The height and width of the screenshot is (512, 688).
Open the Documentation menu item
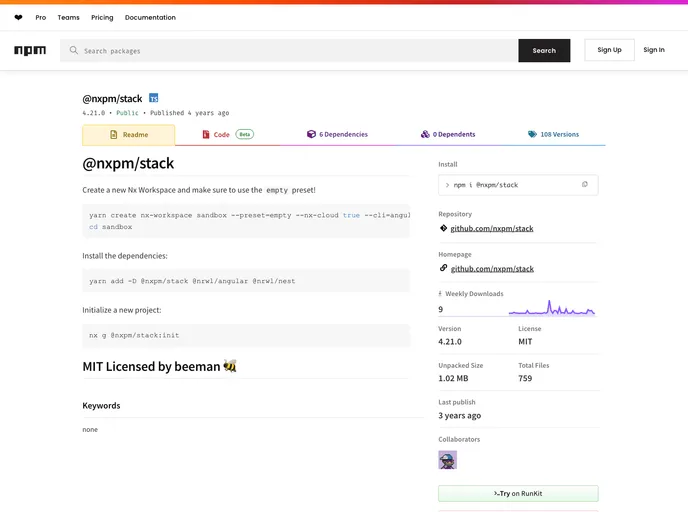point(150,18)
